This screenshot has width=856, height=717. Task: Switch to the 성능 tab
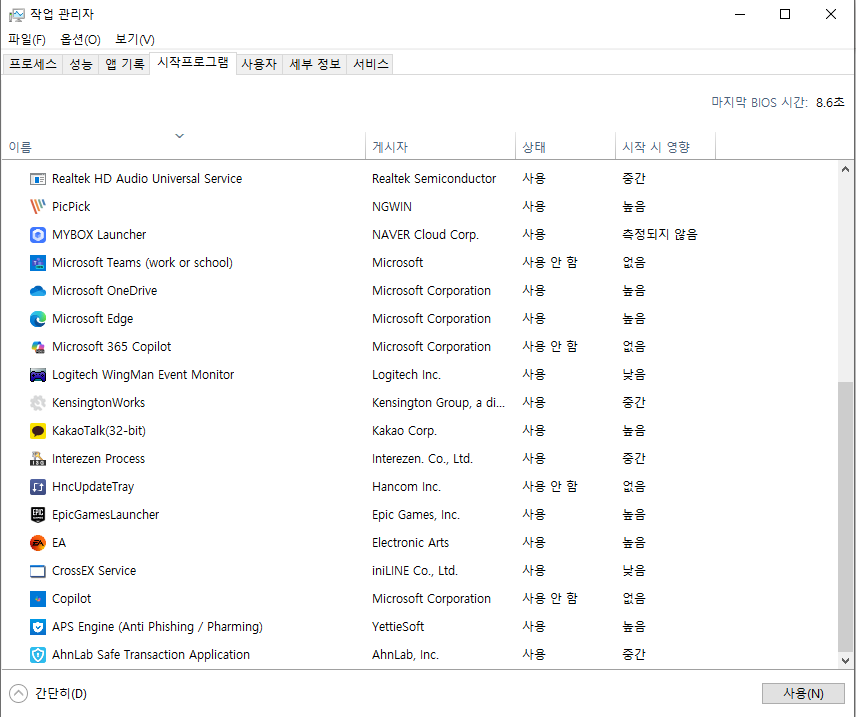coord(81,64)
